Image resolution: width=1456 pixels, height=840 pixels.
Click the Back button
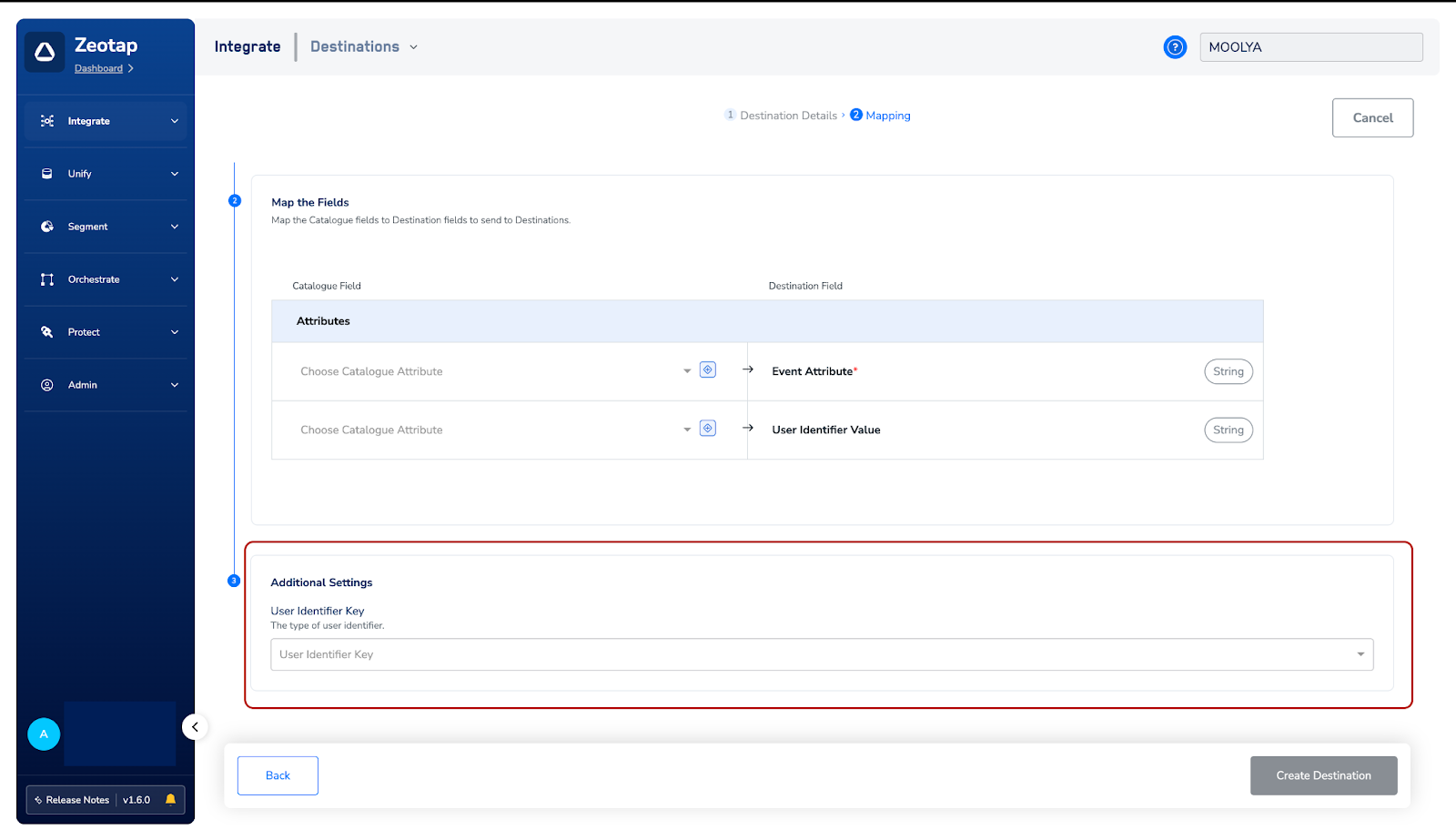[x=278, y=775]
